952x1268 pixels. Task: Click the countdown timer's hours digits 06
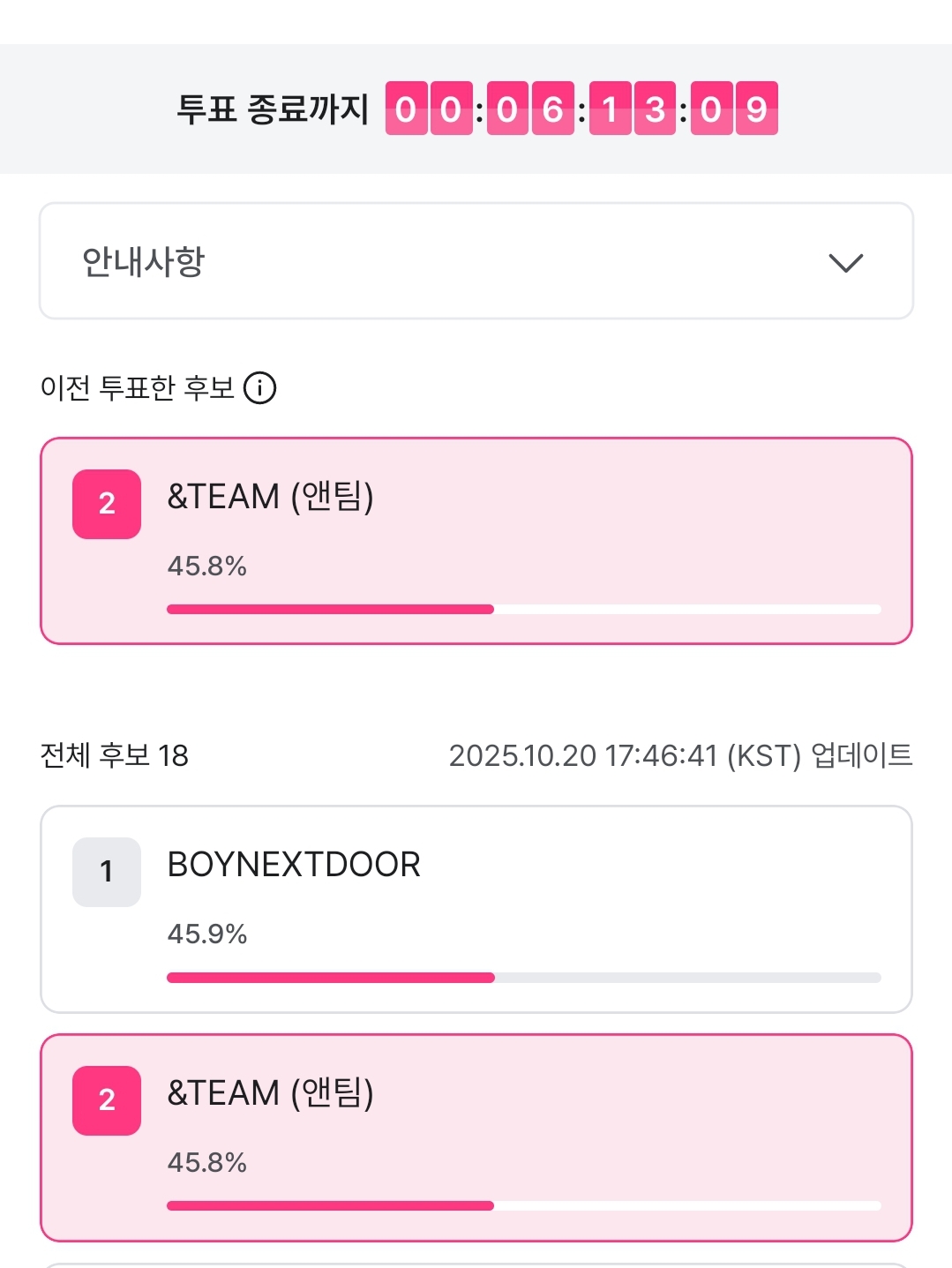(530, 109)
